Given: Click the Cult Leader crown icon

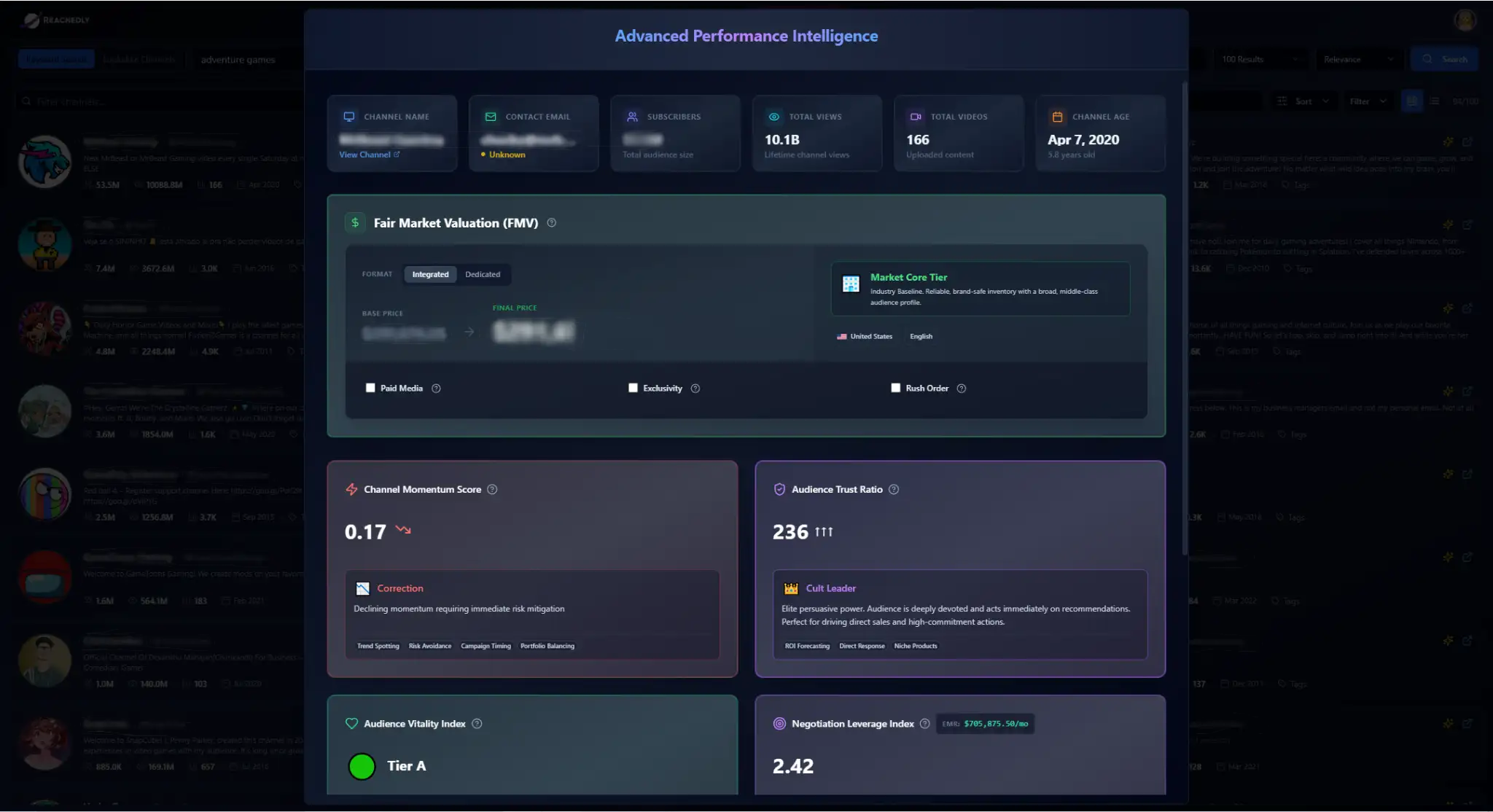Looking at the screenshot, I should [x=791, y=588].
